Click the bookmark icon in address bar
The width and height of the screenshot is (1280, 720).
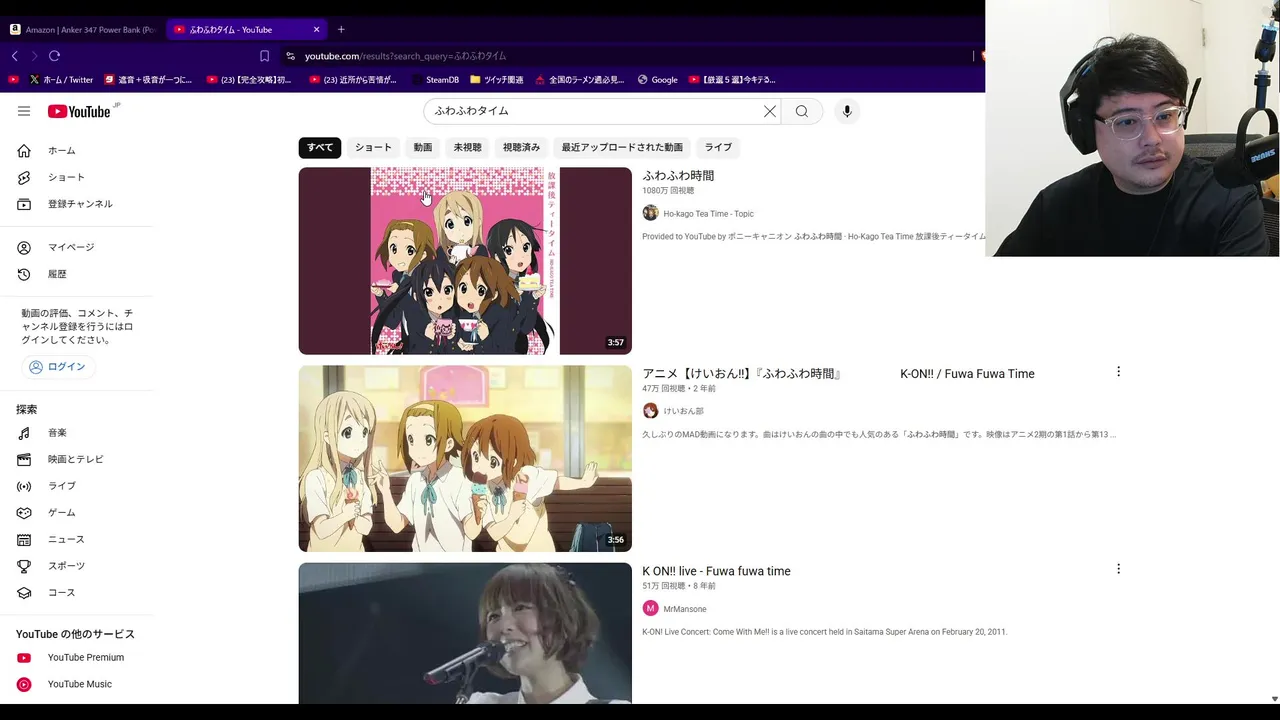click(x=264, y=56)
